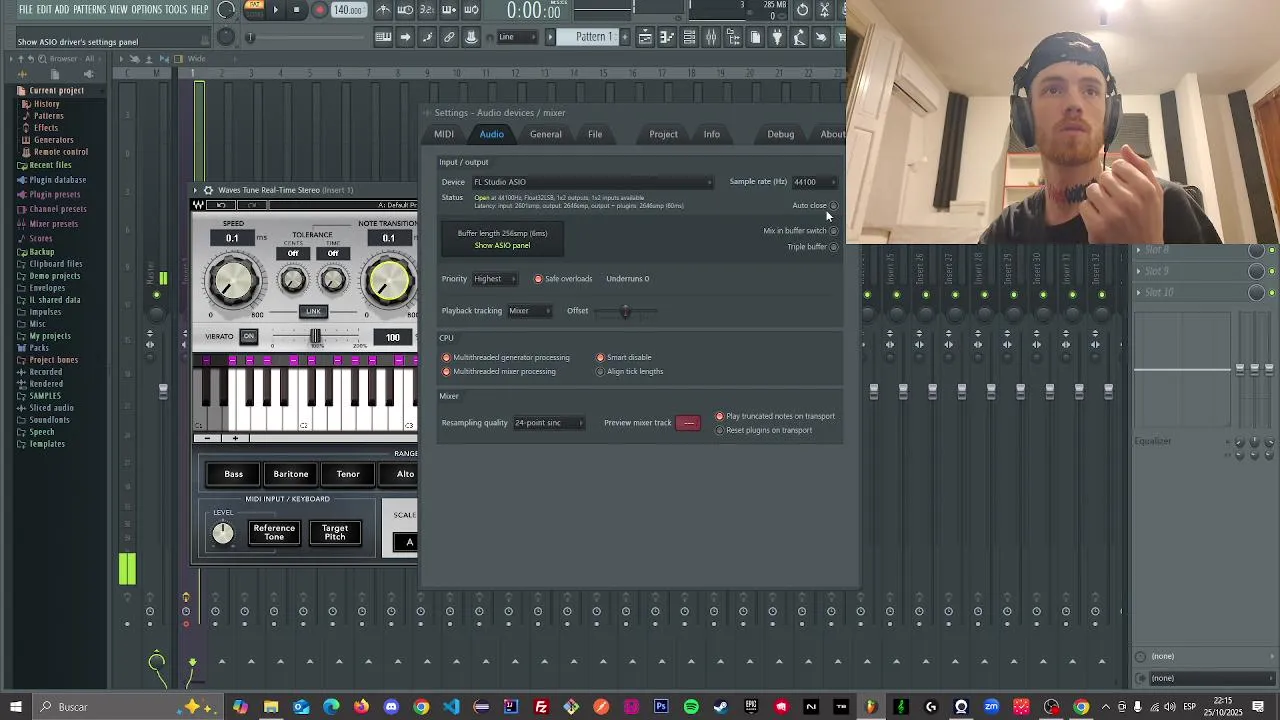Toggle Safe overloads option
The height and width of the screenshot is (720, 1280).
click(x=538, y=279)
